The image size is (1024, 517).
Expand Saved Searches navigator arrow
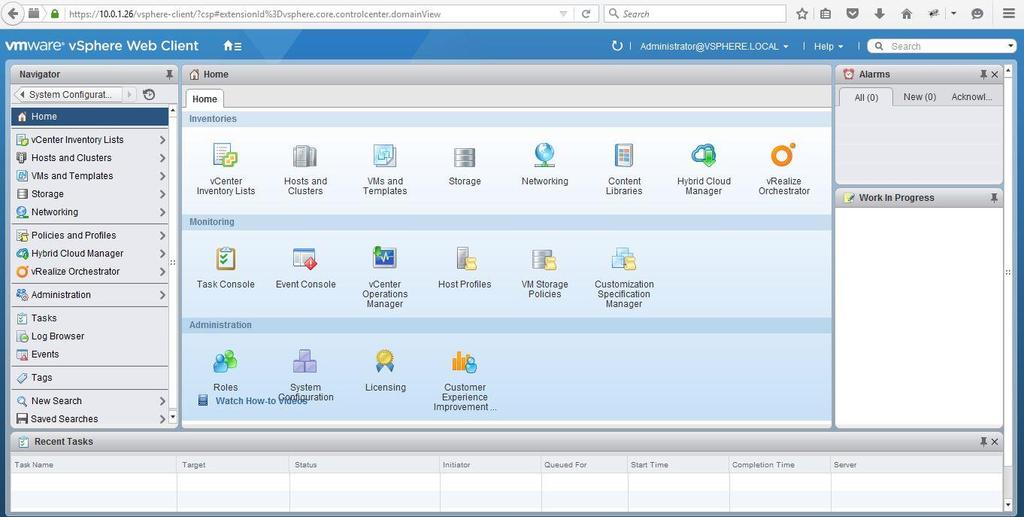click(163, 419)
